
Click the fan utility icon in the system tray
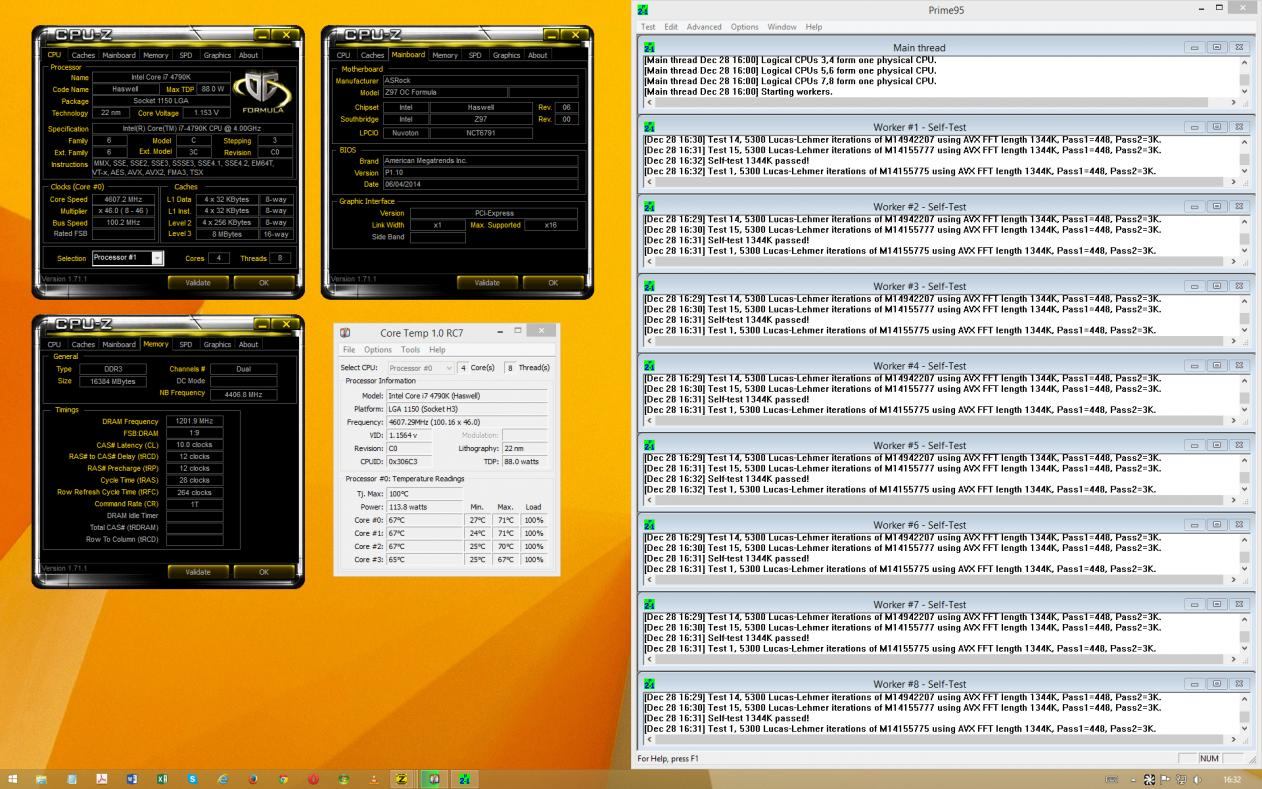pos(1149,779)
